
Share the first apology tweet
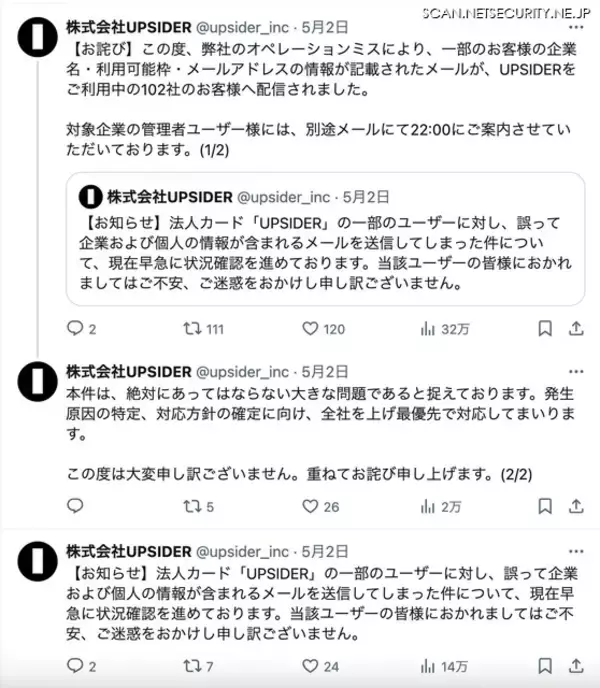coord(577,328)
